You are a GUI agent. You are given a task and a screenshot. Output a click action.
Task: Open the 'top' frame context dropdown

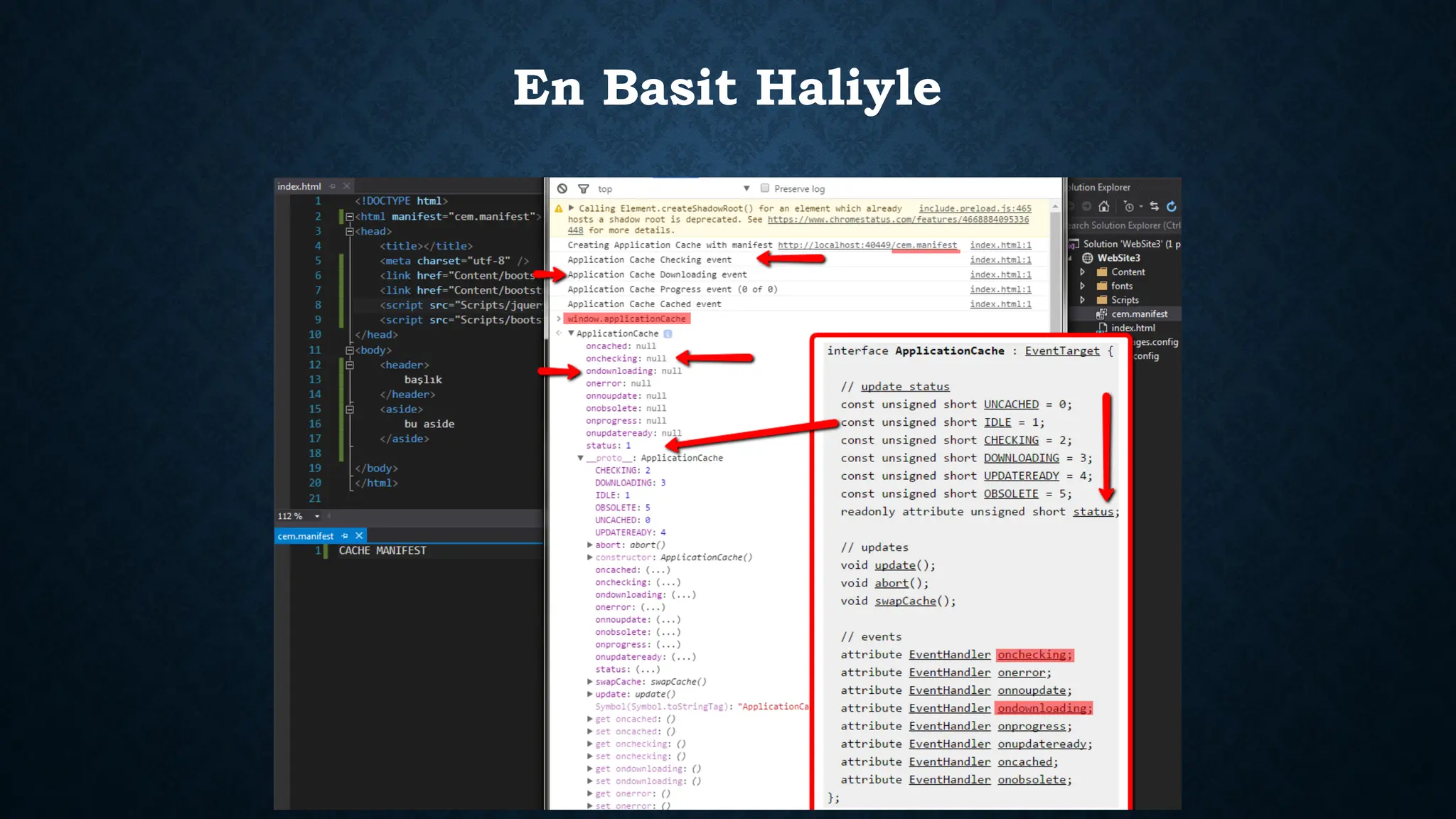tap(674, 188)
